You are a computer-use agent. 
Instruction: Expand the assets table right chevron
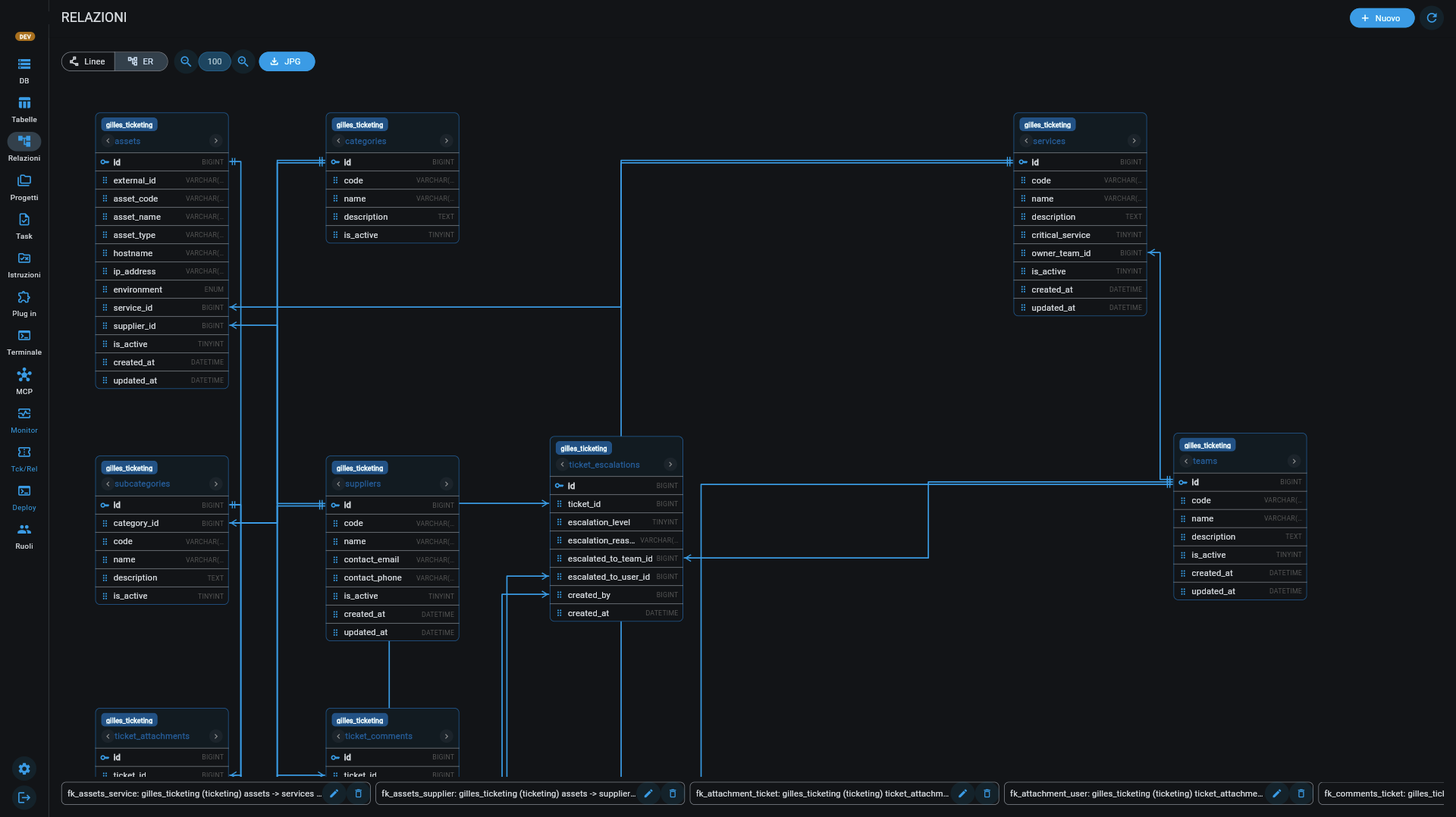(x=216, y=141)
